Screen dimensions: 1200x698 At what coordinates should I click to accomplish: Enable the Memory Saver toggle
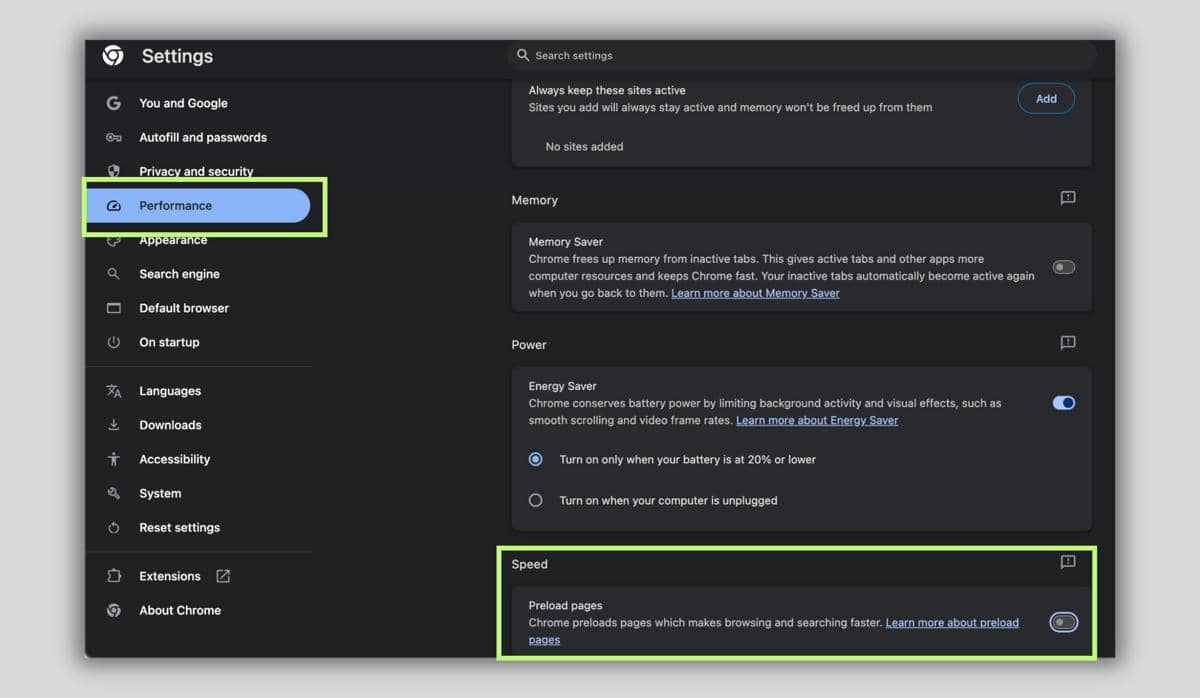pyautogui.click(x=1064, y=267)
